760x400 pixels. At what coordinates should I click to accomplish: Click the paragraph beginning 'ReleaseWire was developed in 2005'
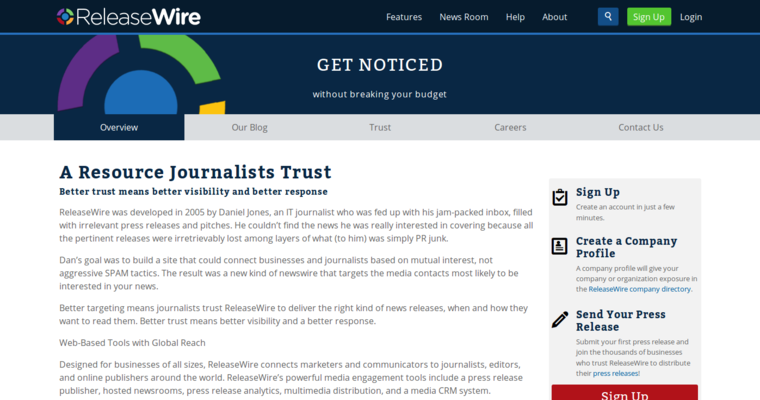[296, 225]
